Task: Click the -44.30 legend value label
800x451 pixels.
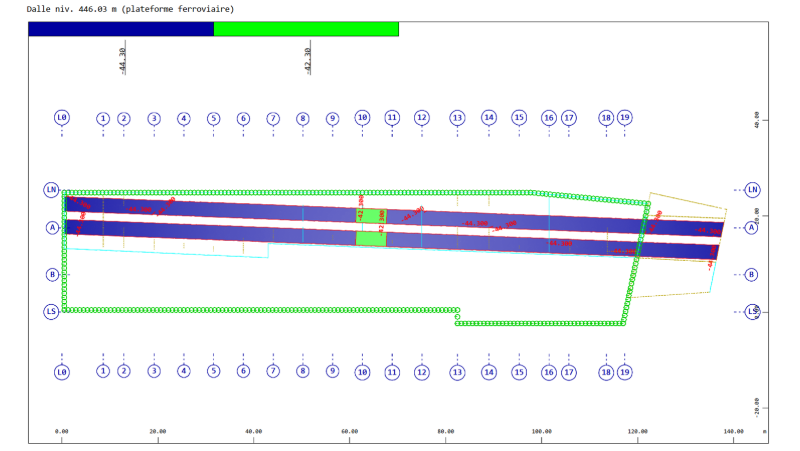Action: pos(122,61)
